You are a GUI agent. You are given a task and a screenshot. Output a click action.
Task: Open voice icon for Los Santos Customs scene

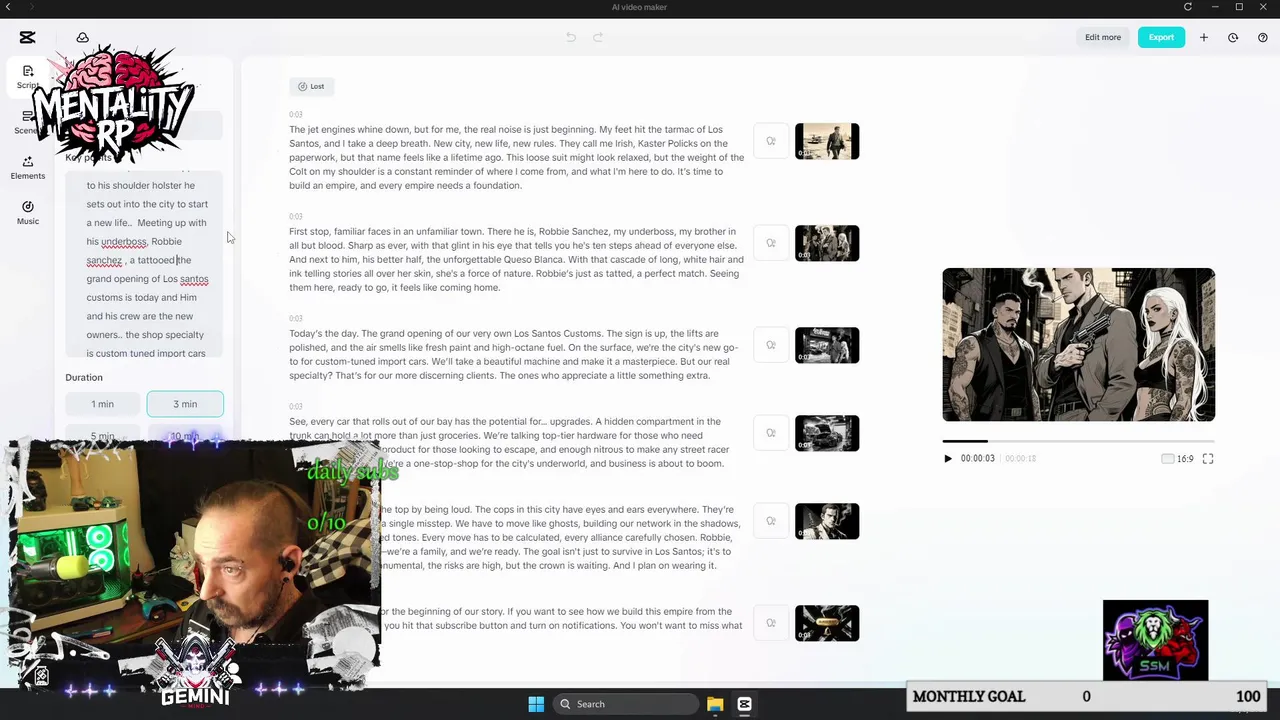771,345
